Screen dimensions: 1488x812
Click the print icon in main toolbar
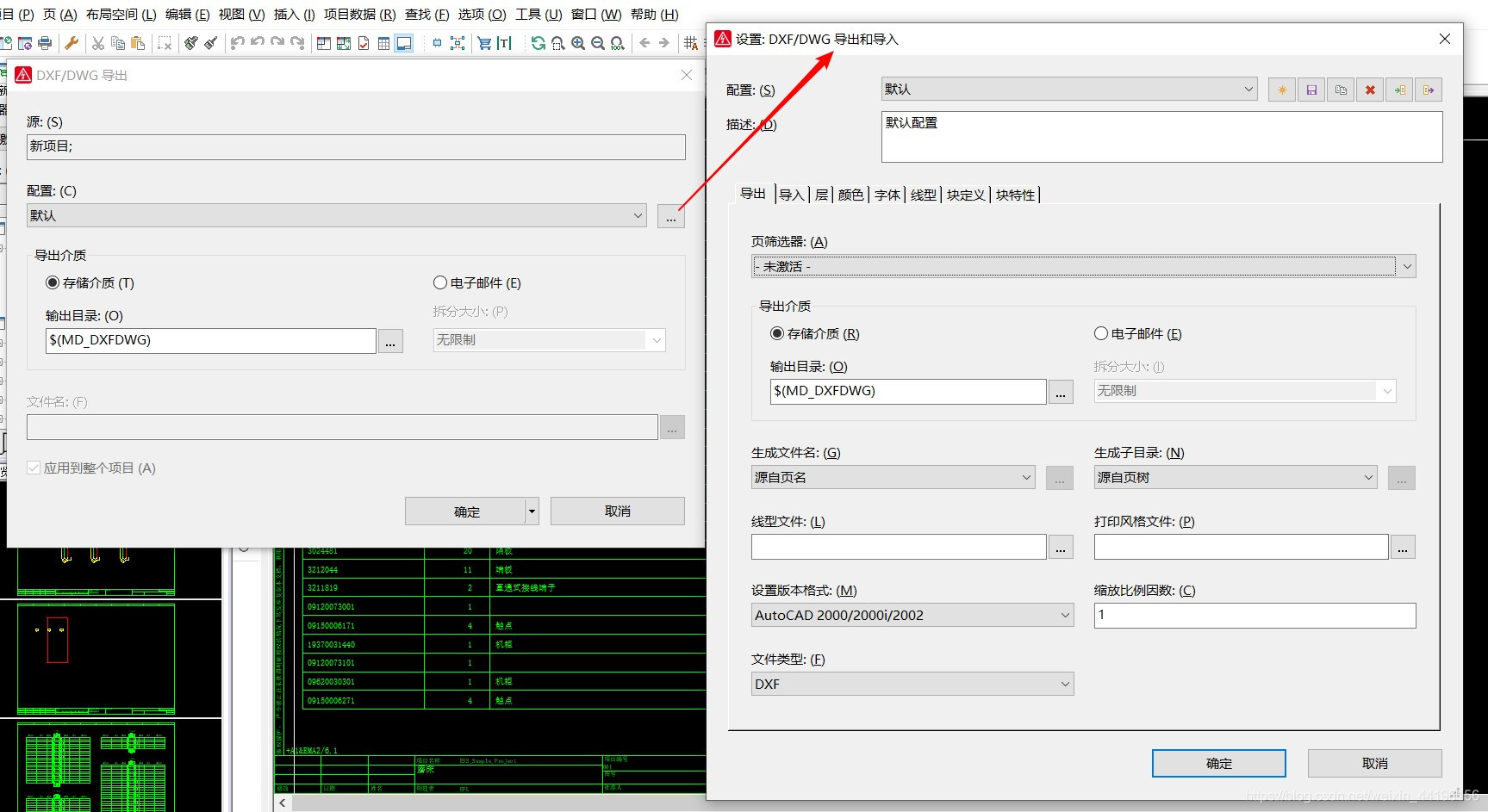(x=45, y=43)
